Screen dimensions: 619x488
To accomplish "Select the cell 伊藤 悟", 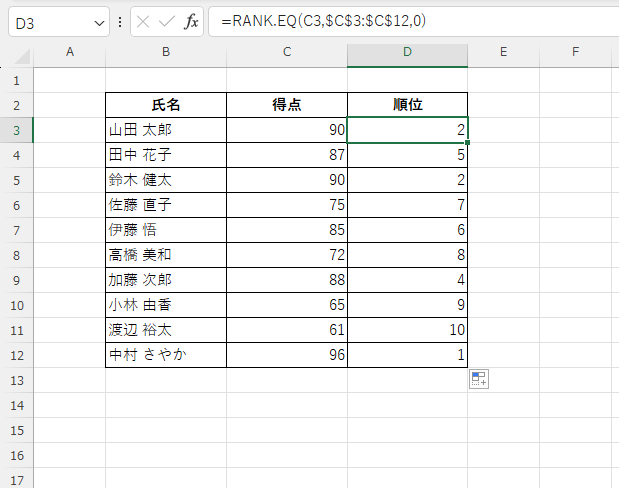I will pos(166,230).
